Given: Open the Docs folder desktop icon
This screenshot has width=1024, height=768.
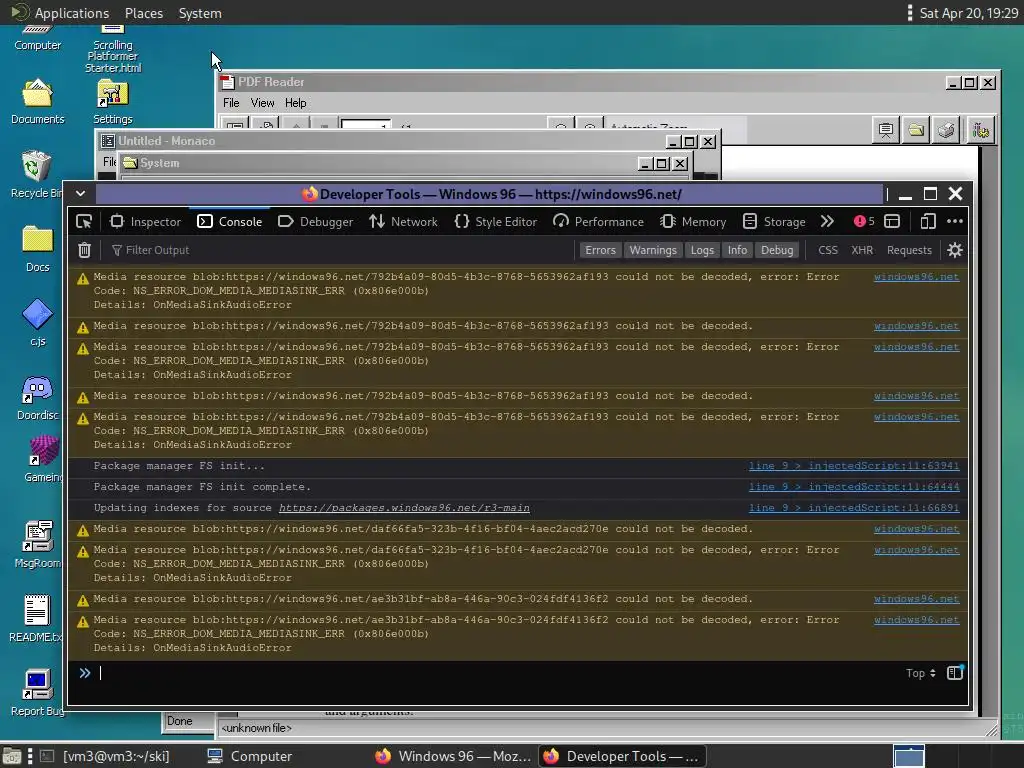Looking at the screenshot, I should pos(37,249).
